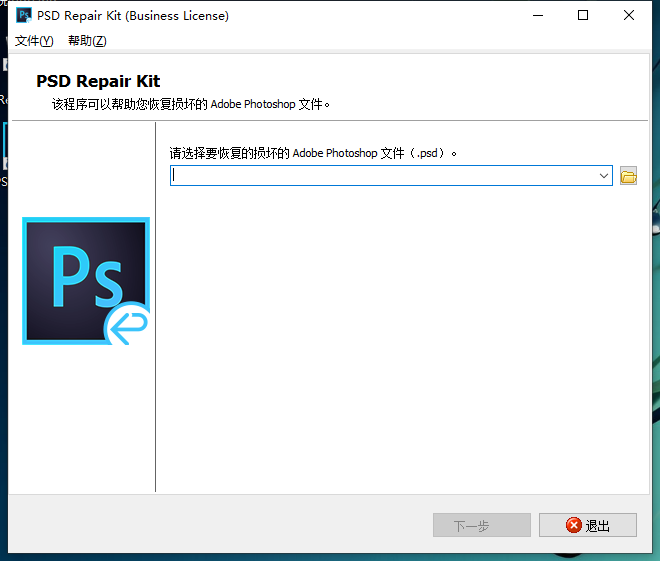Click the folder browse icon beside the file field
Image resolution: width=660 pixels, height=561 pixels.
point(628,176)
